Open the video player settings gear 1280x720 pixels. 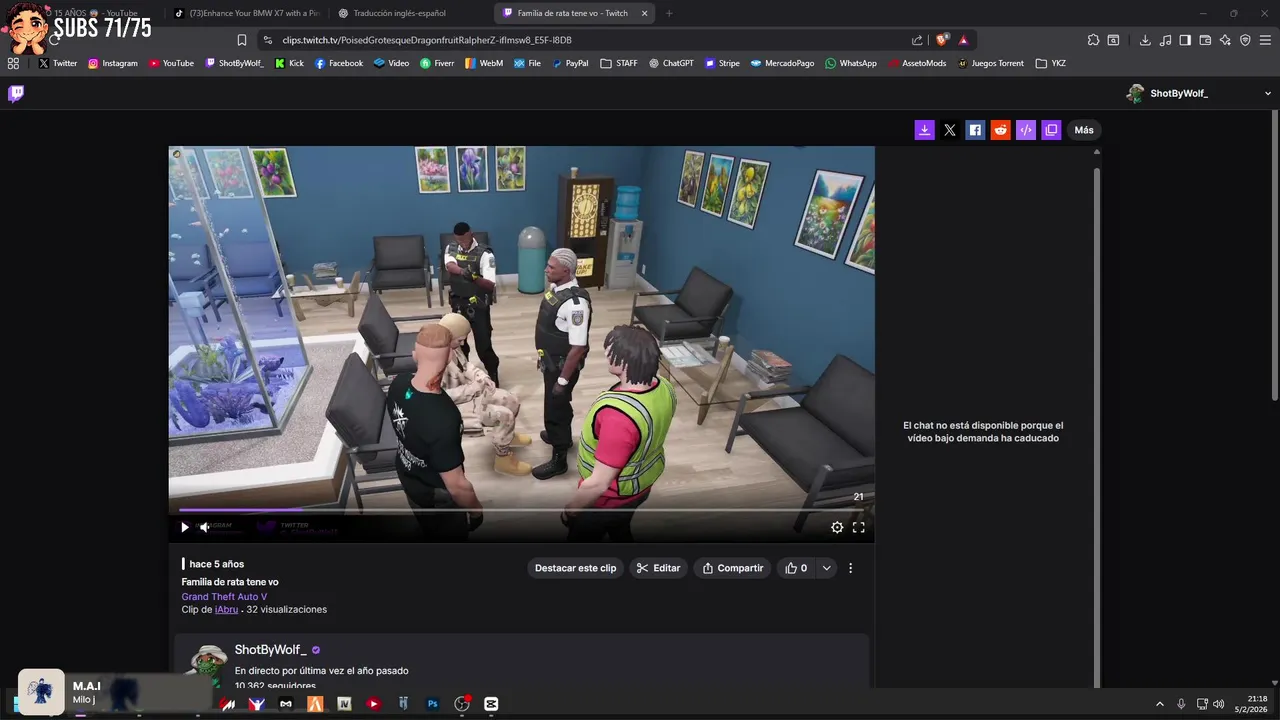point(837,527)
